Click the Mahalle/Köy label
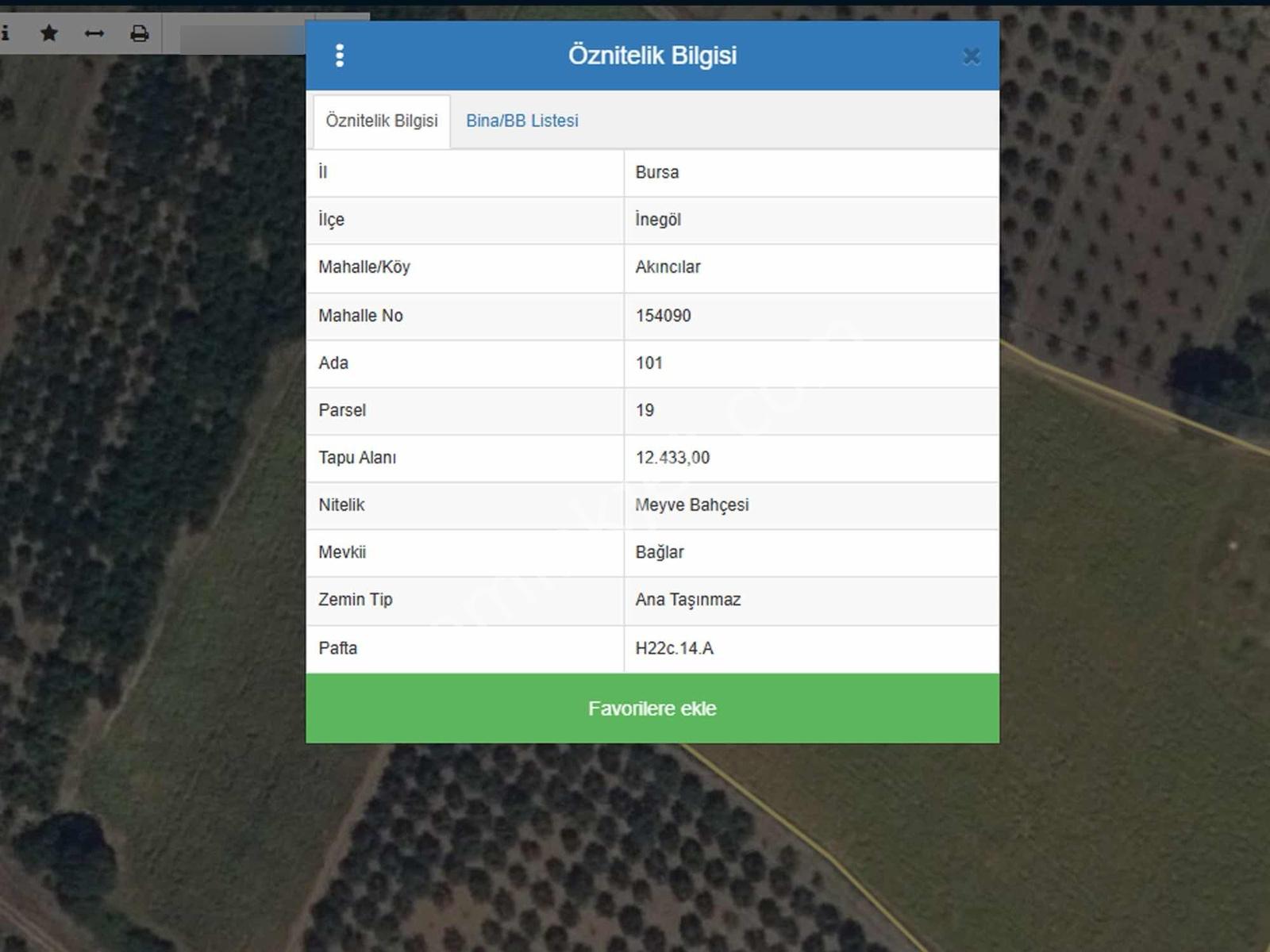1270x952 pixels. [x=364, y=267]
